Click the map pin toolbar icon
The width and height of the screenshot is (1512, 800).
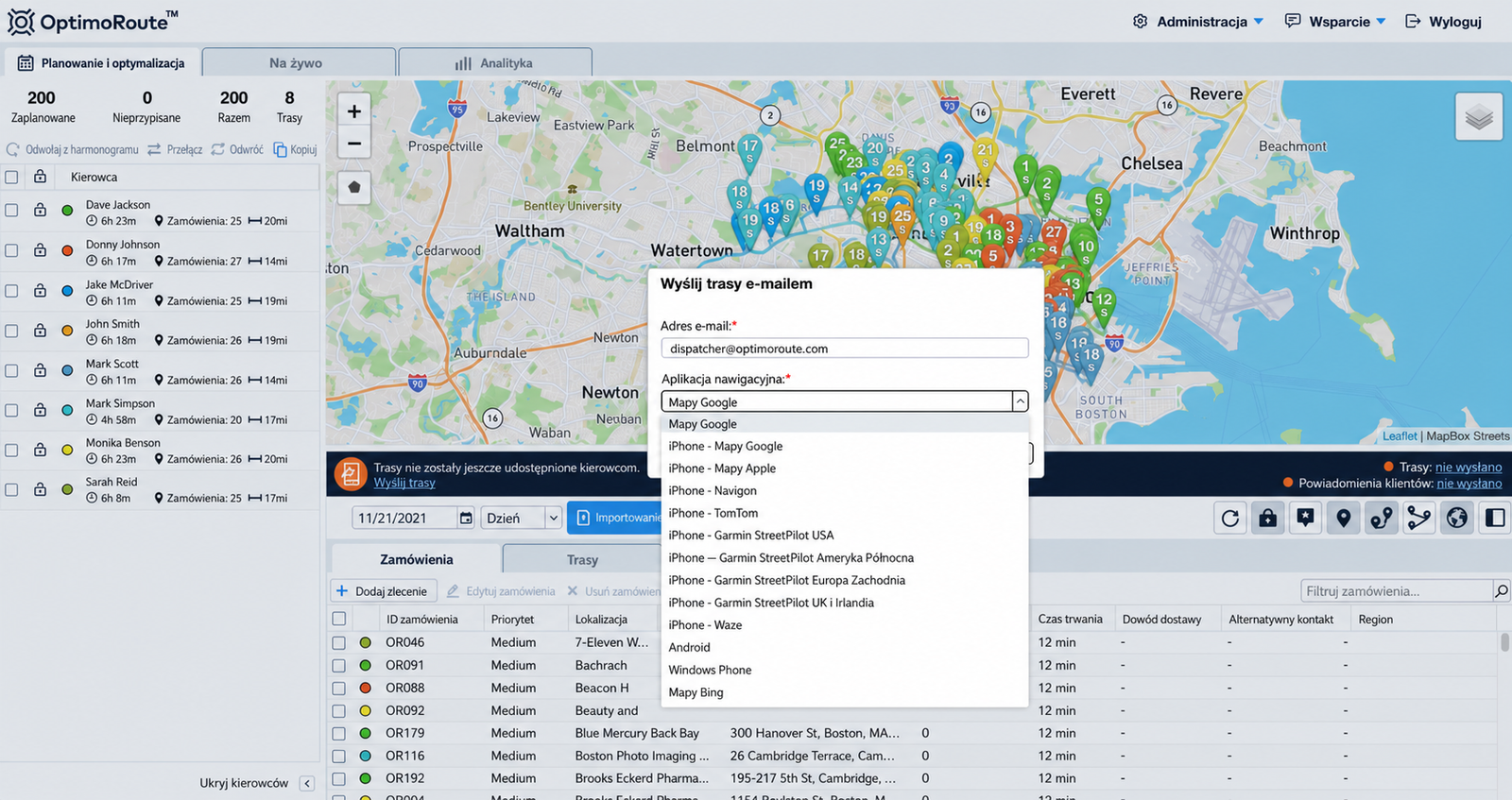[1344, 518]
